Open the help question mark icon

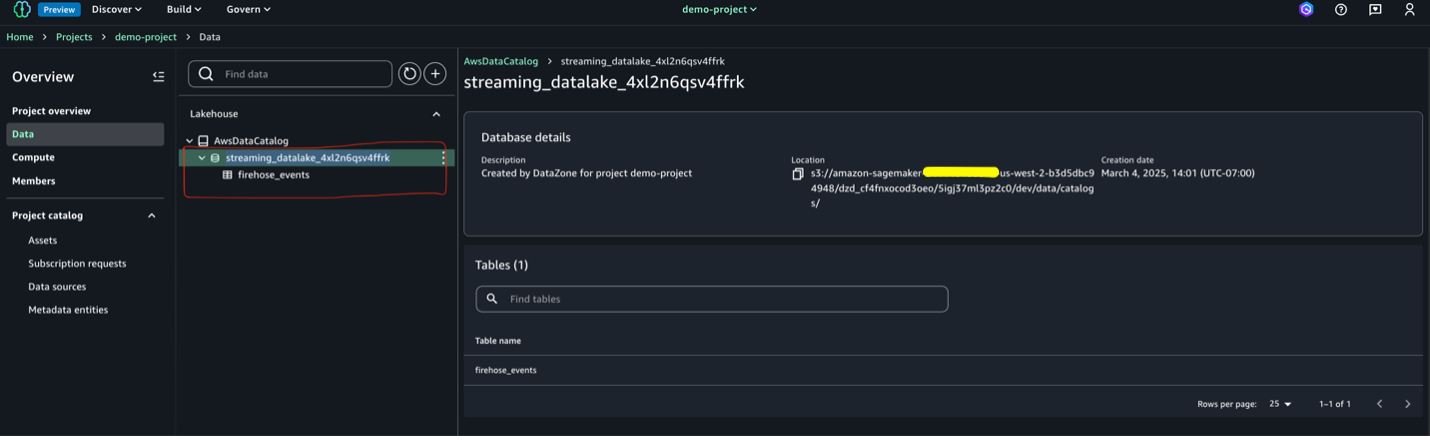[x=1341, y=10]
